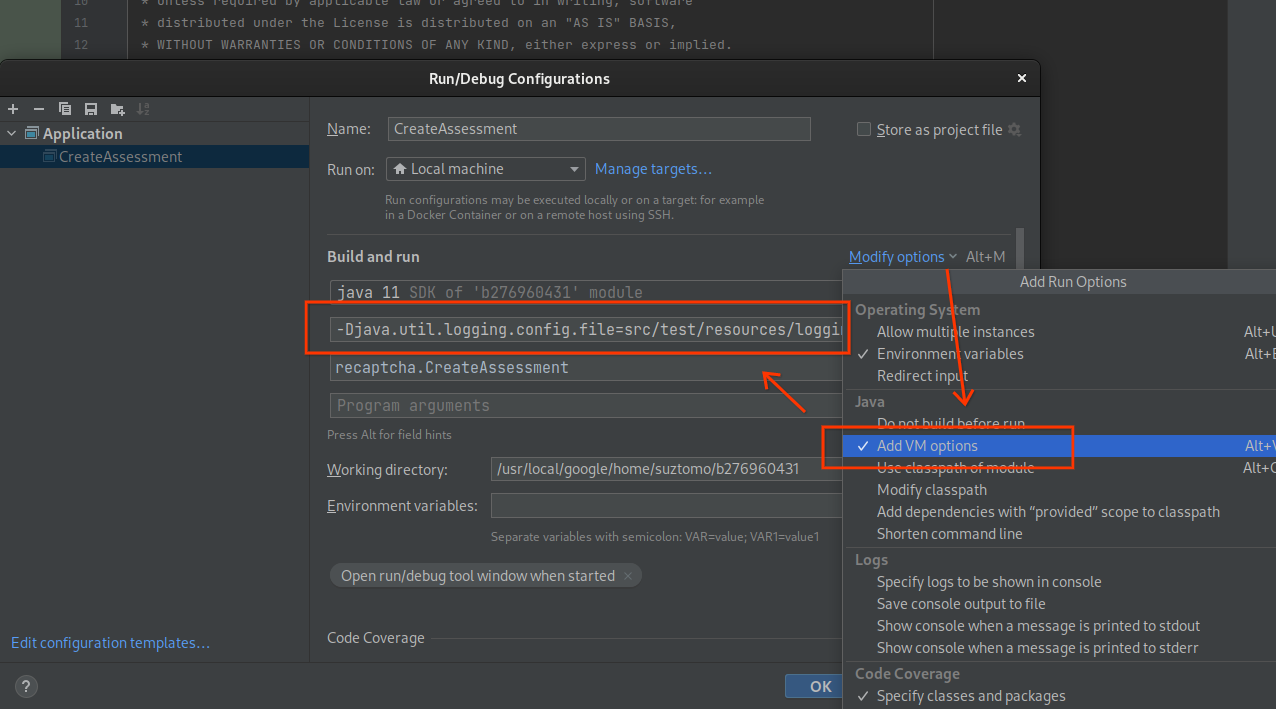The height and width of the screenshot is (709, 1276).
Task: Select Shorten command line option
Action: point(950,533)
